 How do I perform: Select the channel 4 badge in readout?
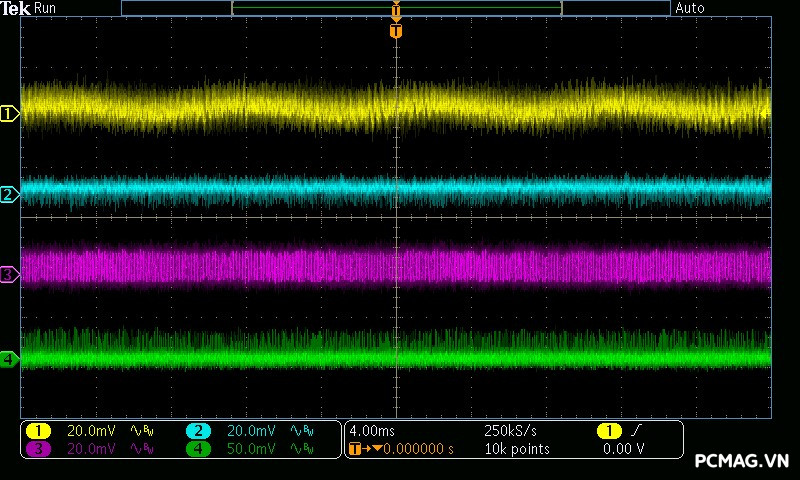pos(198,449)
